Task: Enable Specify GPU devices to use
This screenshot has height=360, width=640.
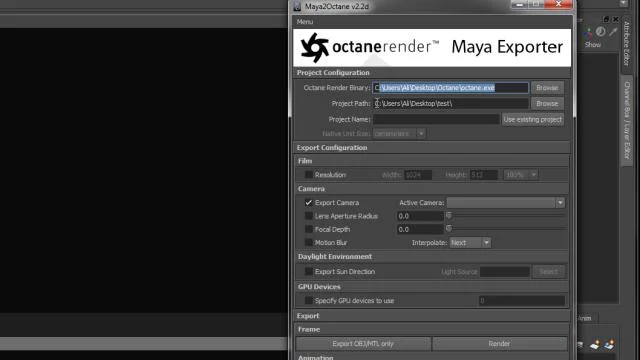Action: point(309,301)
